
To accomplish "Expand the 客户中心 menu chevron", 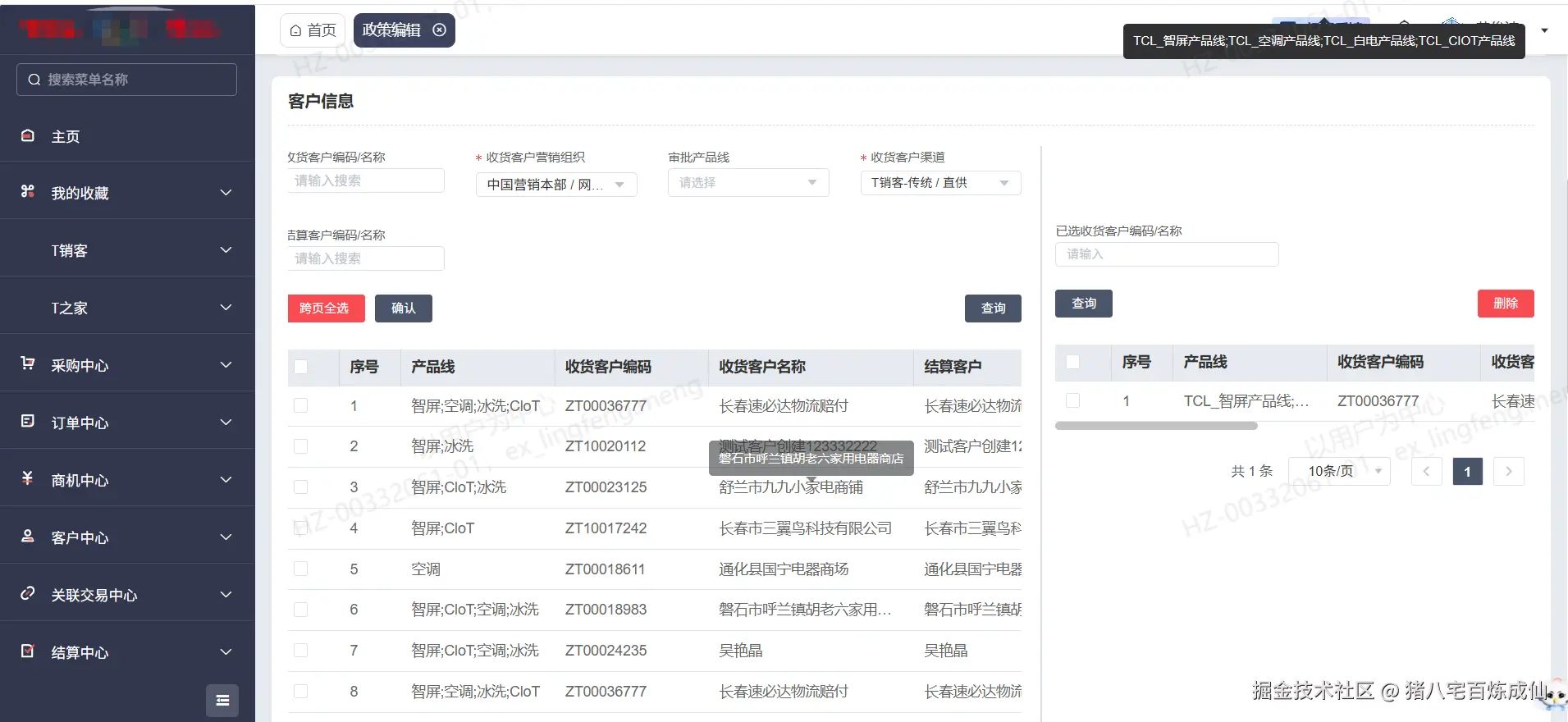I will pyautogui.click(x=226, y=537).
